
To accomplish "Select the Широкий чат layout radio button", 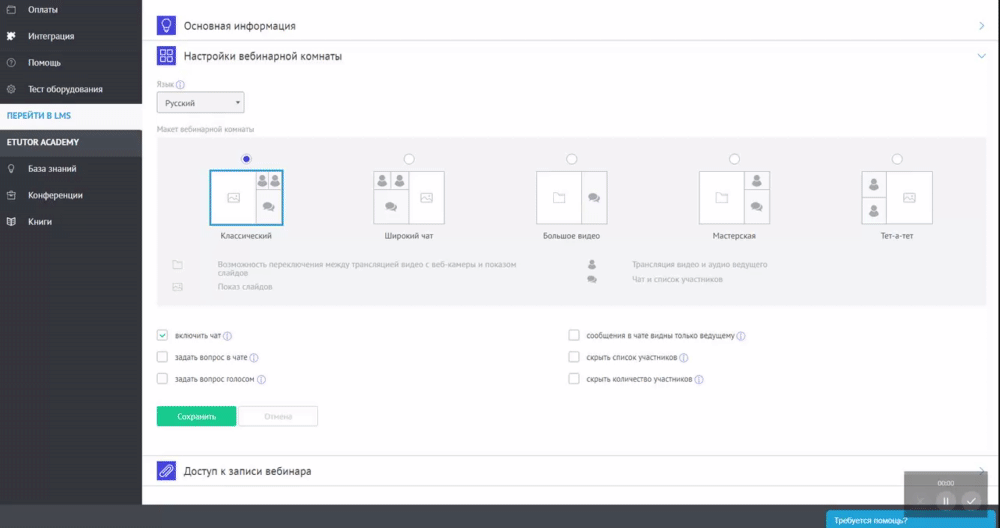I will pos(409,159).
